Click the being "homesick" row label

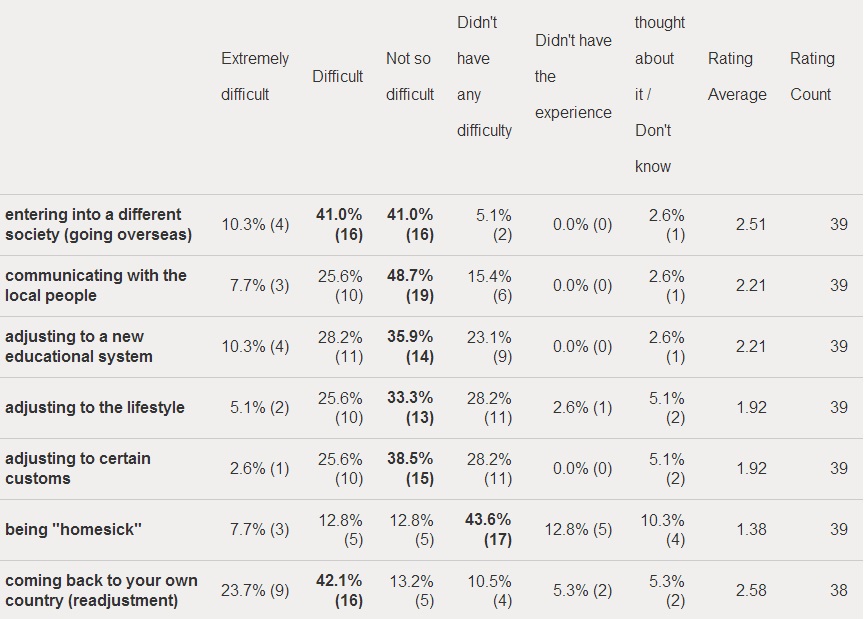(x=73, y=530)
